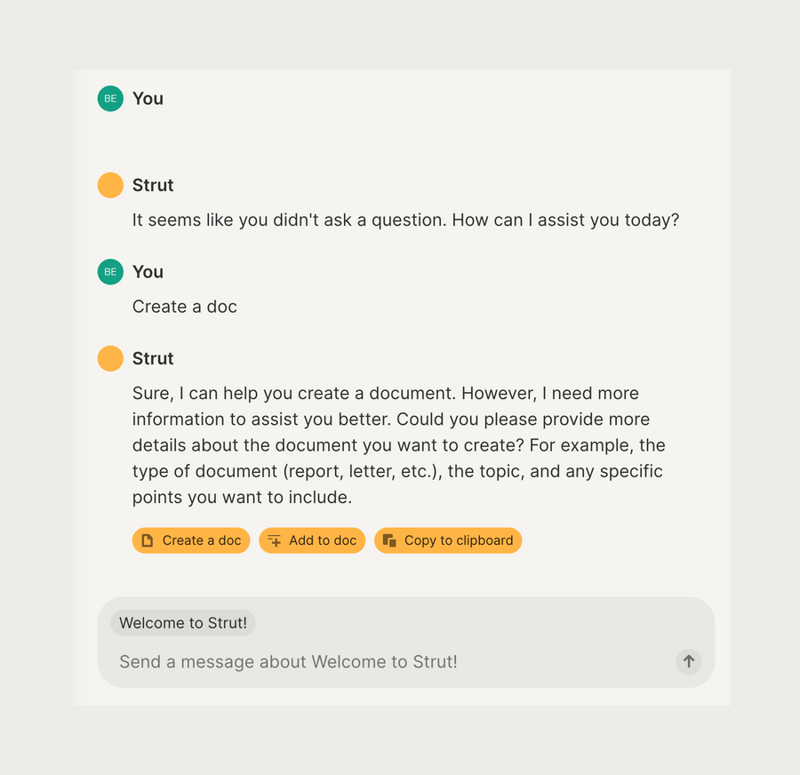Screen dimensions: 800x775
Task: Click the You label above Create a doc message
Action: pos(148,271)
